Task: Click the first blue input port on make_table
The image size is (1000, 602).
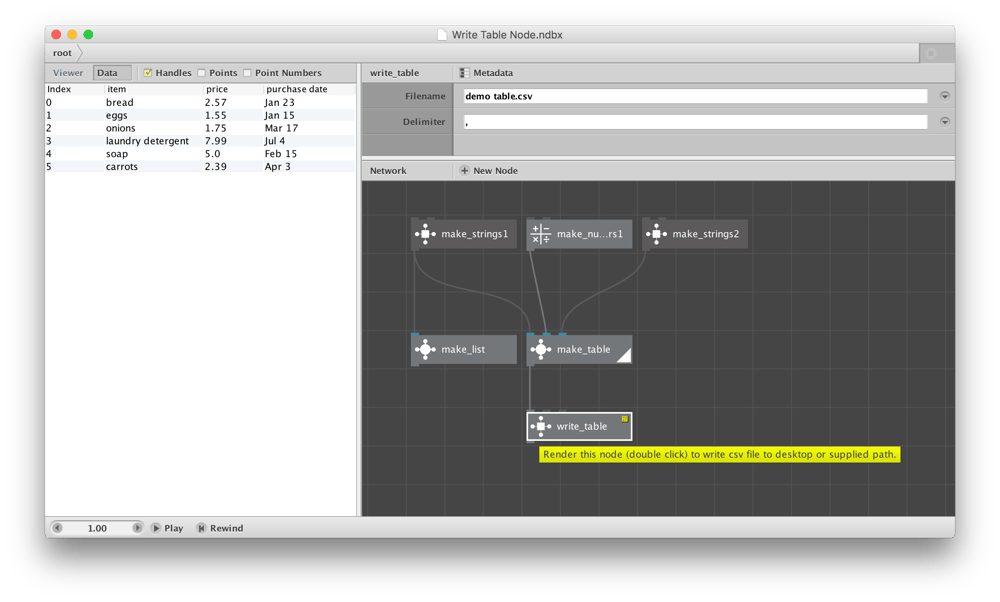Action: click(531, 334)
